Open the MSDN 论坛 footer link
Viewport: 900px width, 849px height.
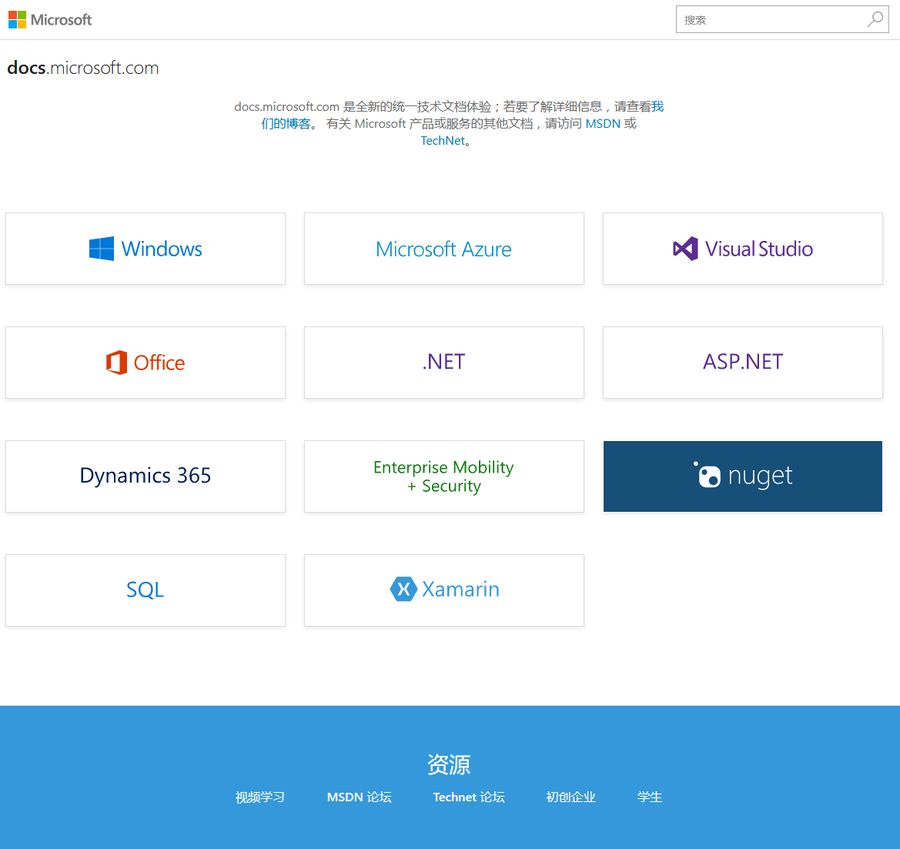tap(359, 797)
